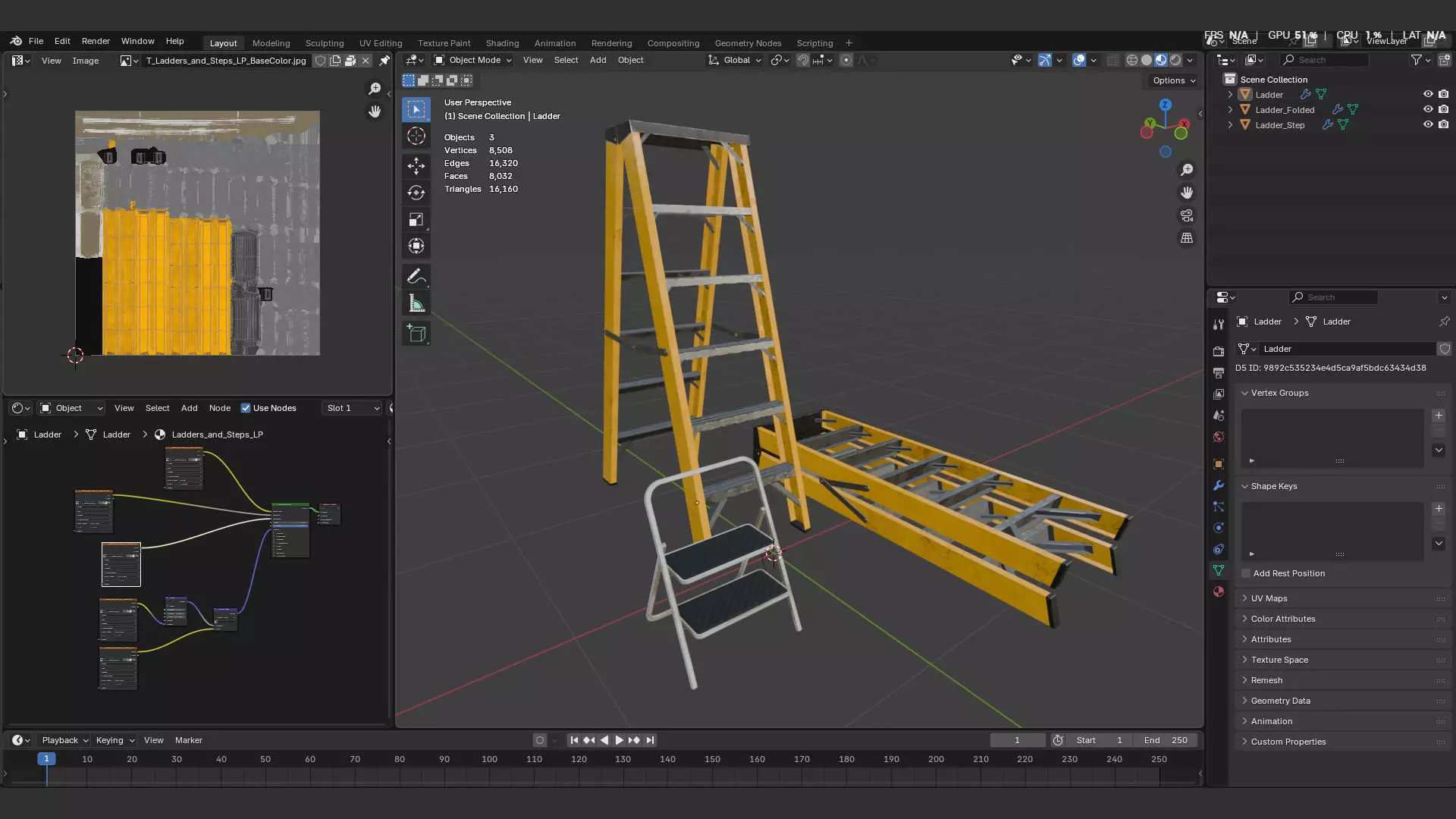The height and width of the screenshot is (819, 1456).
Task: Activate the Annotate pencil tool
Action: pyautogui.click(x=416, y=277)
